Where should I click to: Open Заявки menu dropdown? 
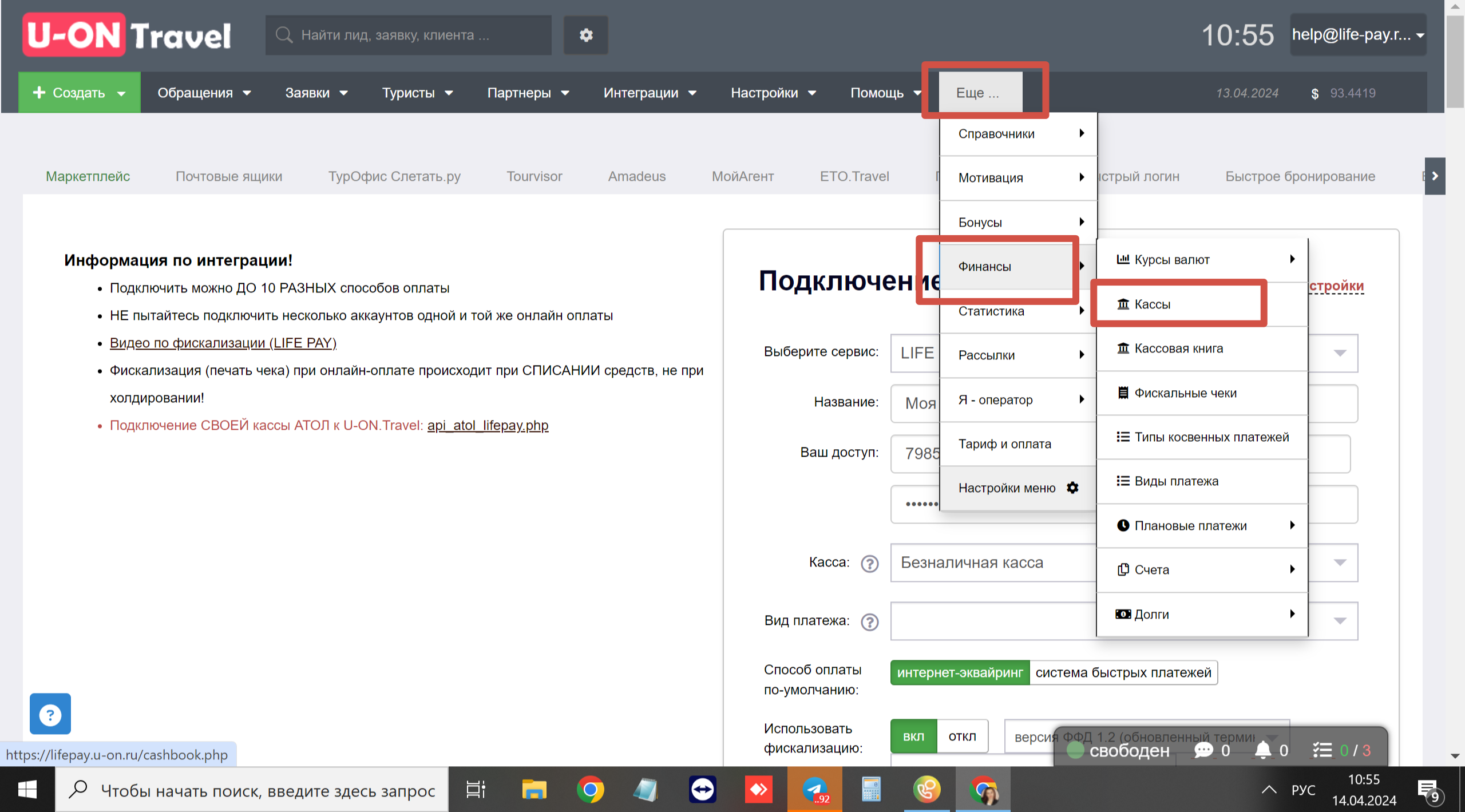[316, 93]
